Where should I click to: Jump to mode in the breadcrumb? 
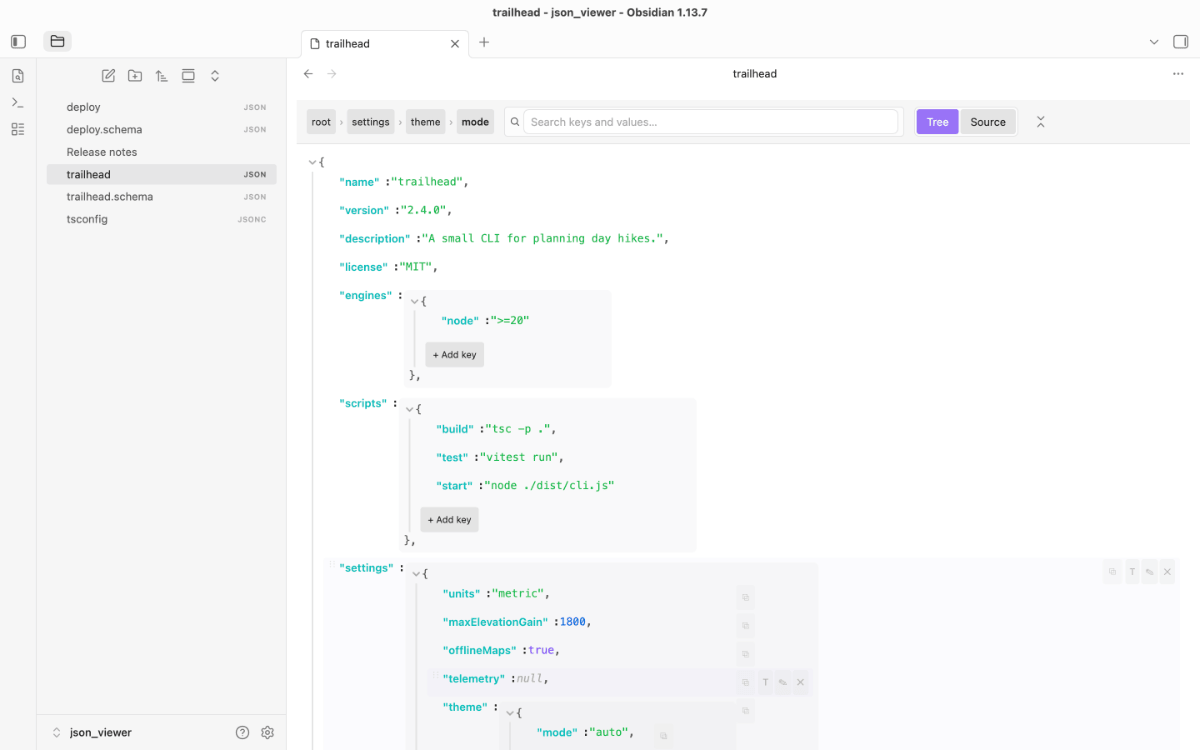click(x=475, y=122)
